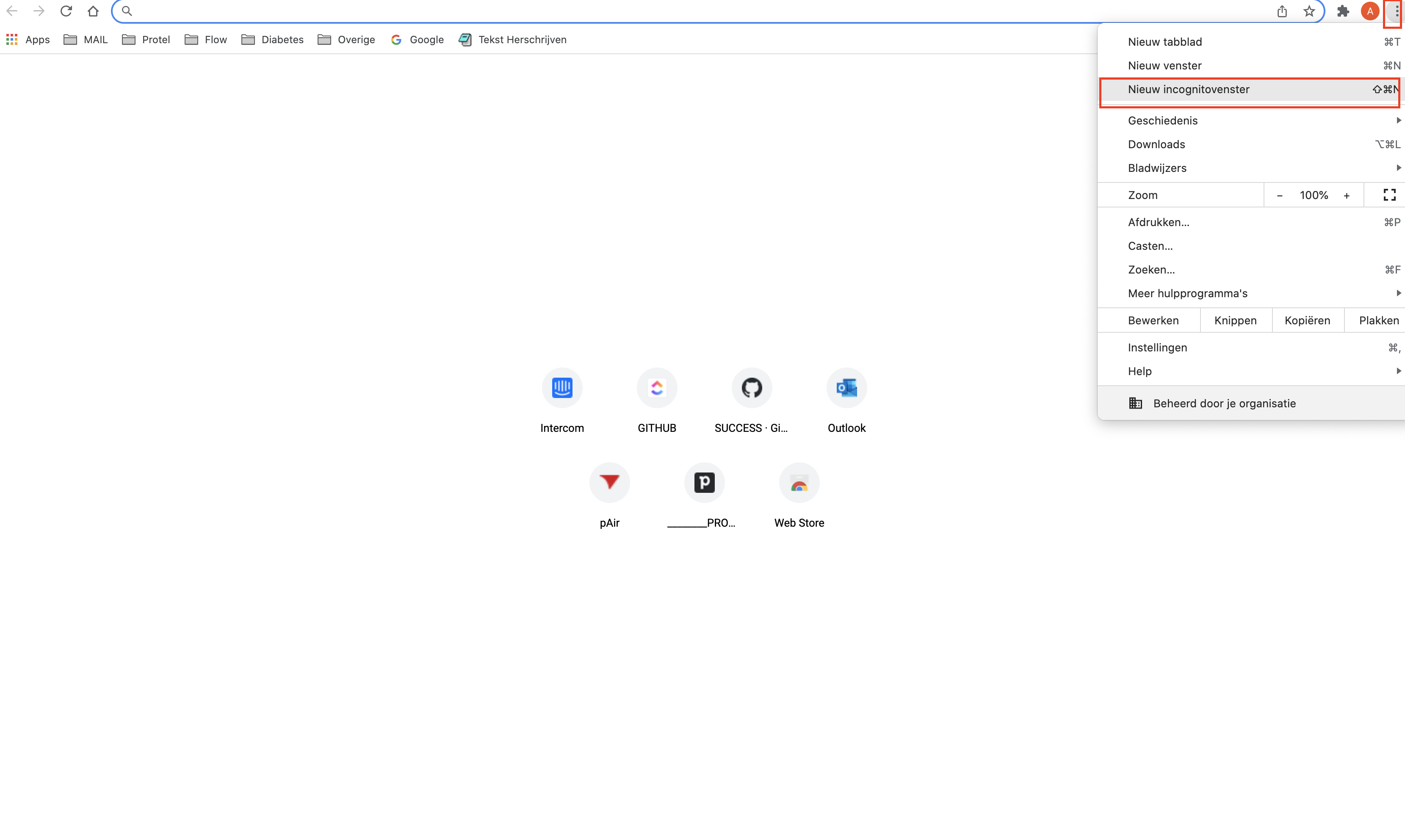The width and height of the screenshot is (1405, 840).
Task: Click the Apps grid icon
Action: tap(12, 40)
